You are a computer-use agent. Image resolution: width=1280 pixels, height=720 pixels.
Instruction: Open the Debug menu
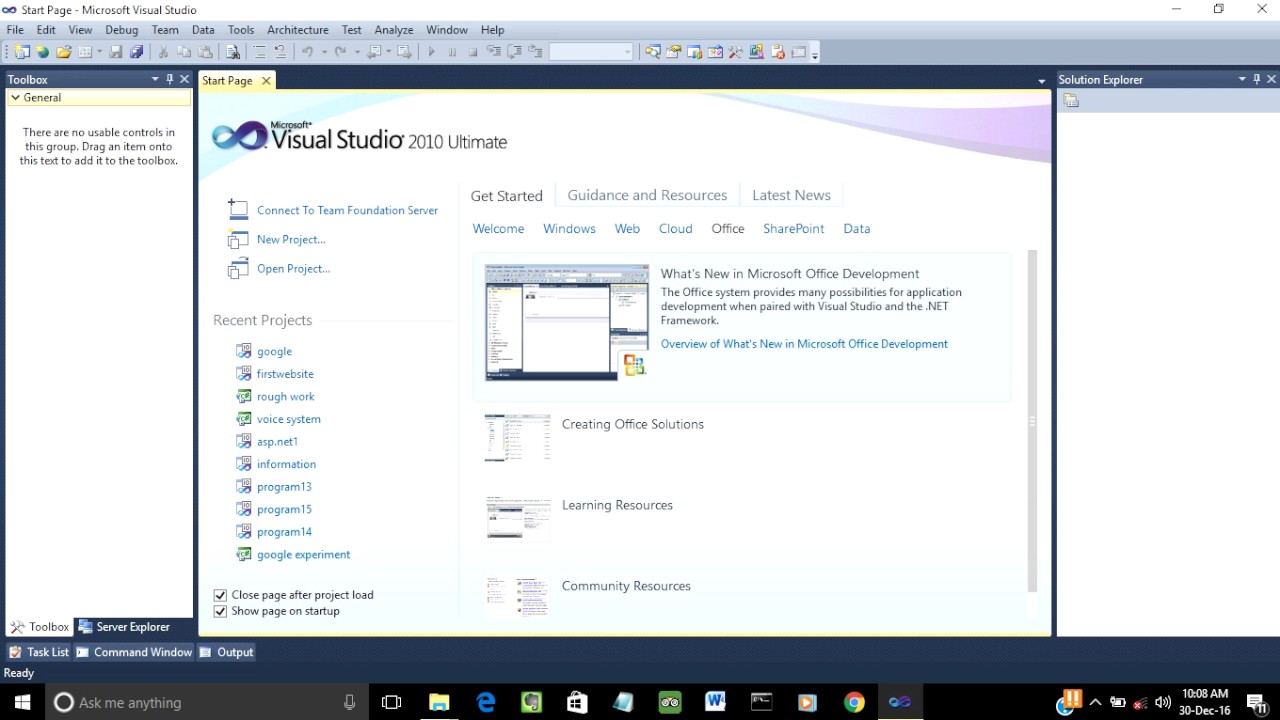[122, 30]
